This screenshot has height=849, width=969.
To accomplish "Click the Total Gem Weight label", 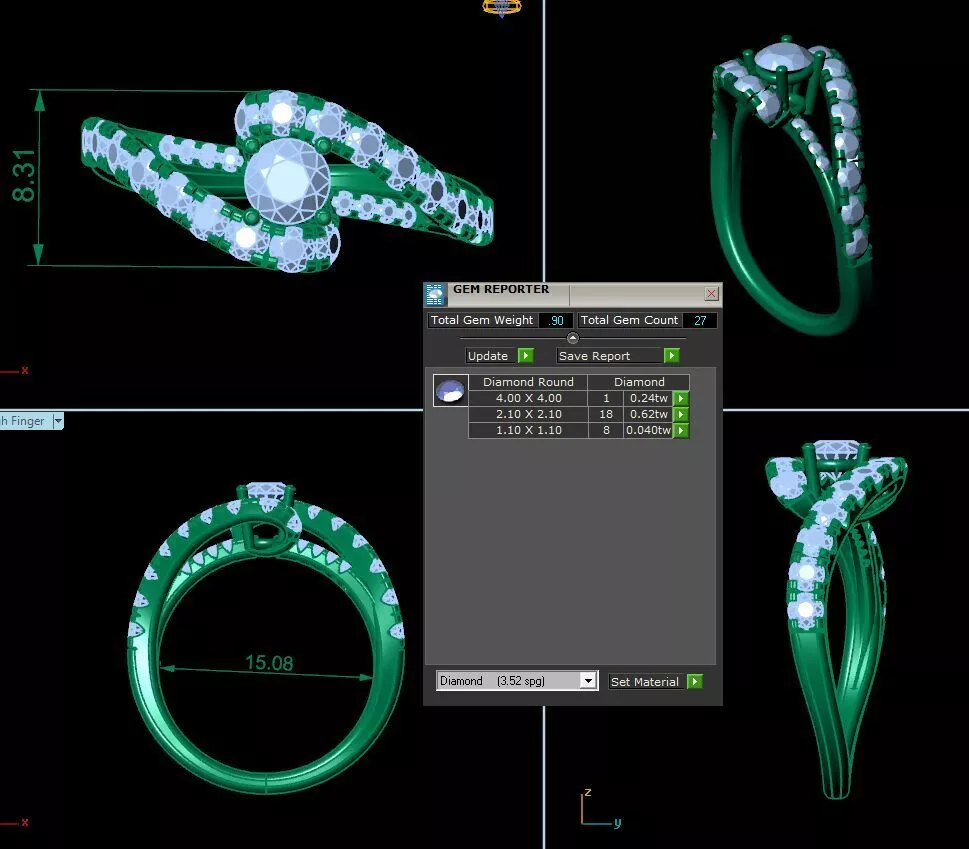I will click(x=482, y=321).
